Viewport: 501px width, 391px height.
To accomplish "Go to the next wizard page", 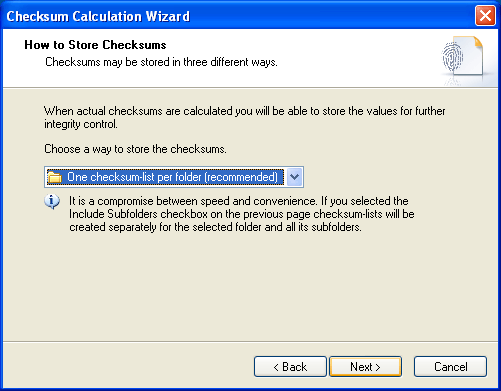I will click(x=365, y=367).
